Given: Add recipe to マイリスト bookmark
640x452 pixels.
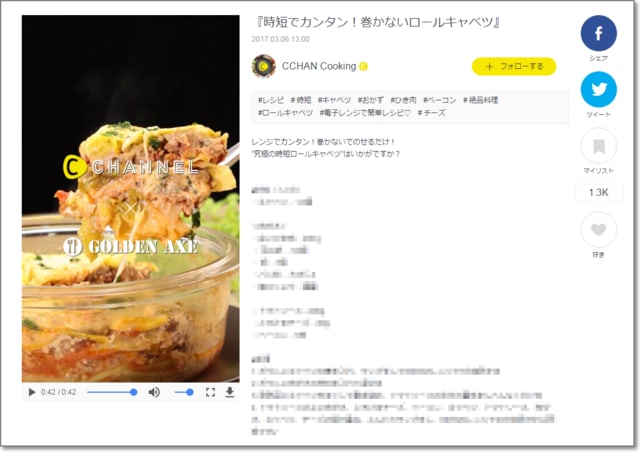Looking at the screenshot, I should [x=598, y=146].
